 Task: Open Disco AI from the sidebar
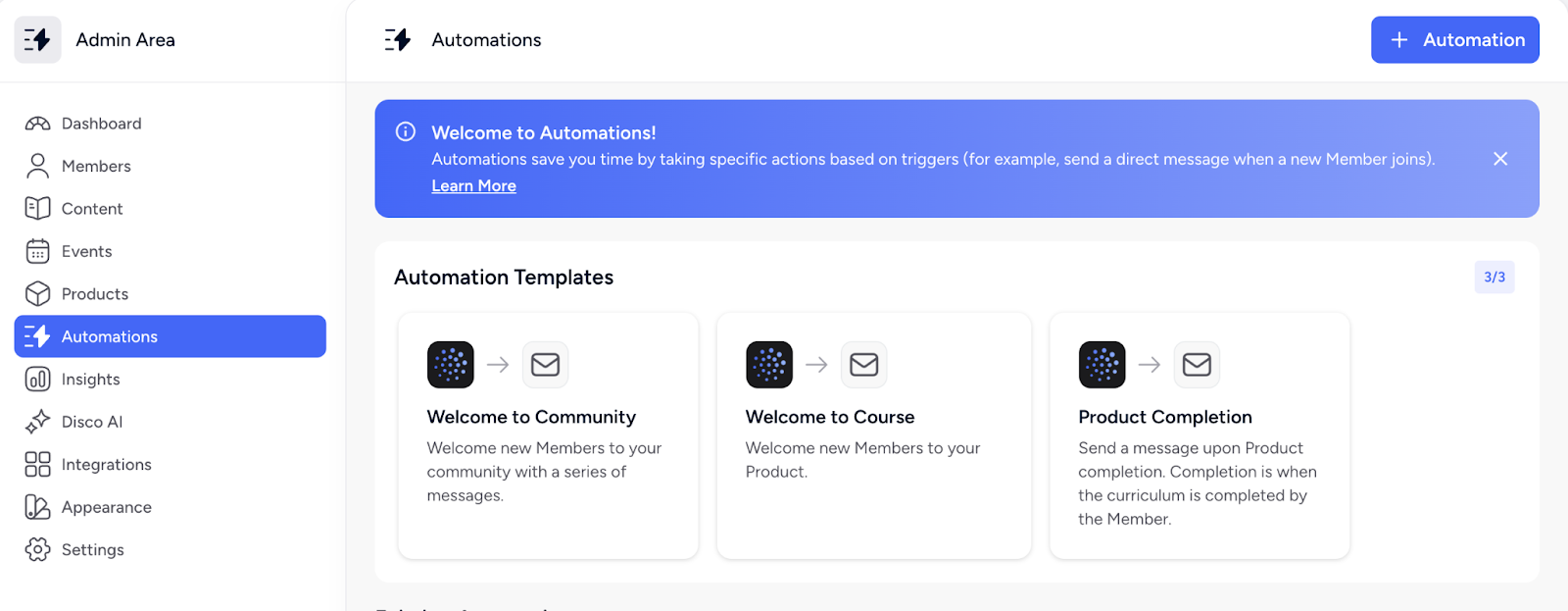(x=171, y=422)
